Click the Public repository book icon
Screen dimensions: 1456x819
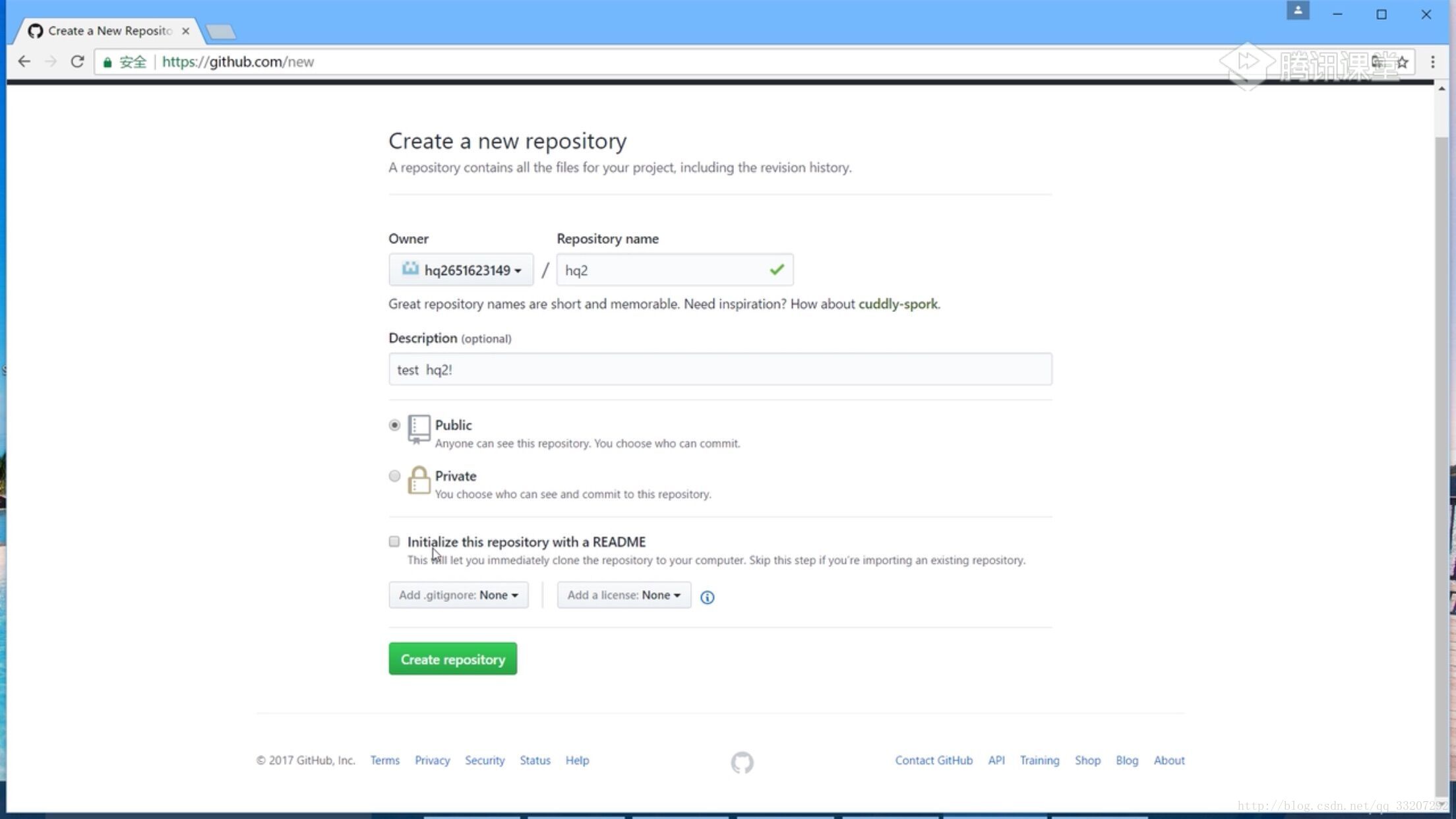click(419, 429)
